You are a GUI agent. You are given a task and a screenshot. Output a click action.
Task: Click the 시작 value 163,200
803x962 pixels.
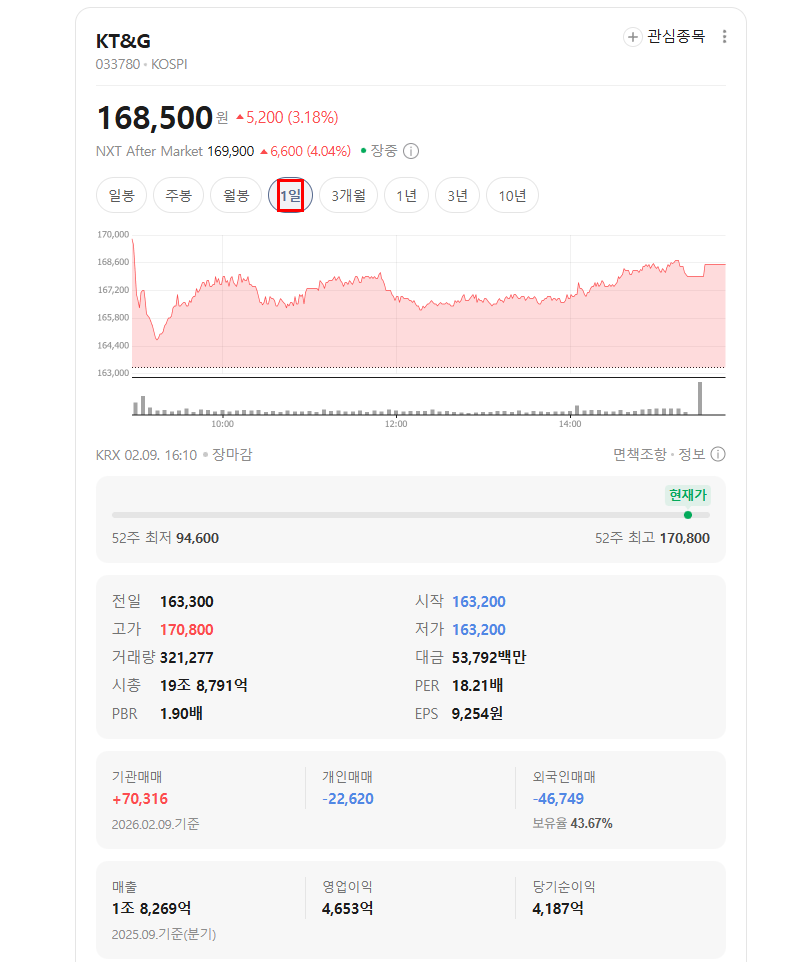click(x=478, y=601)
